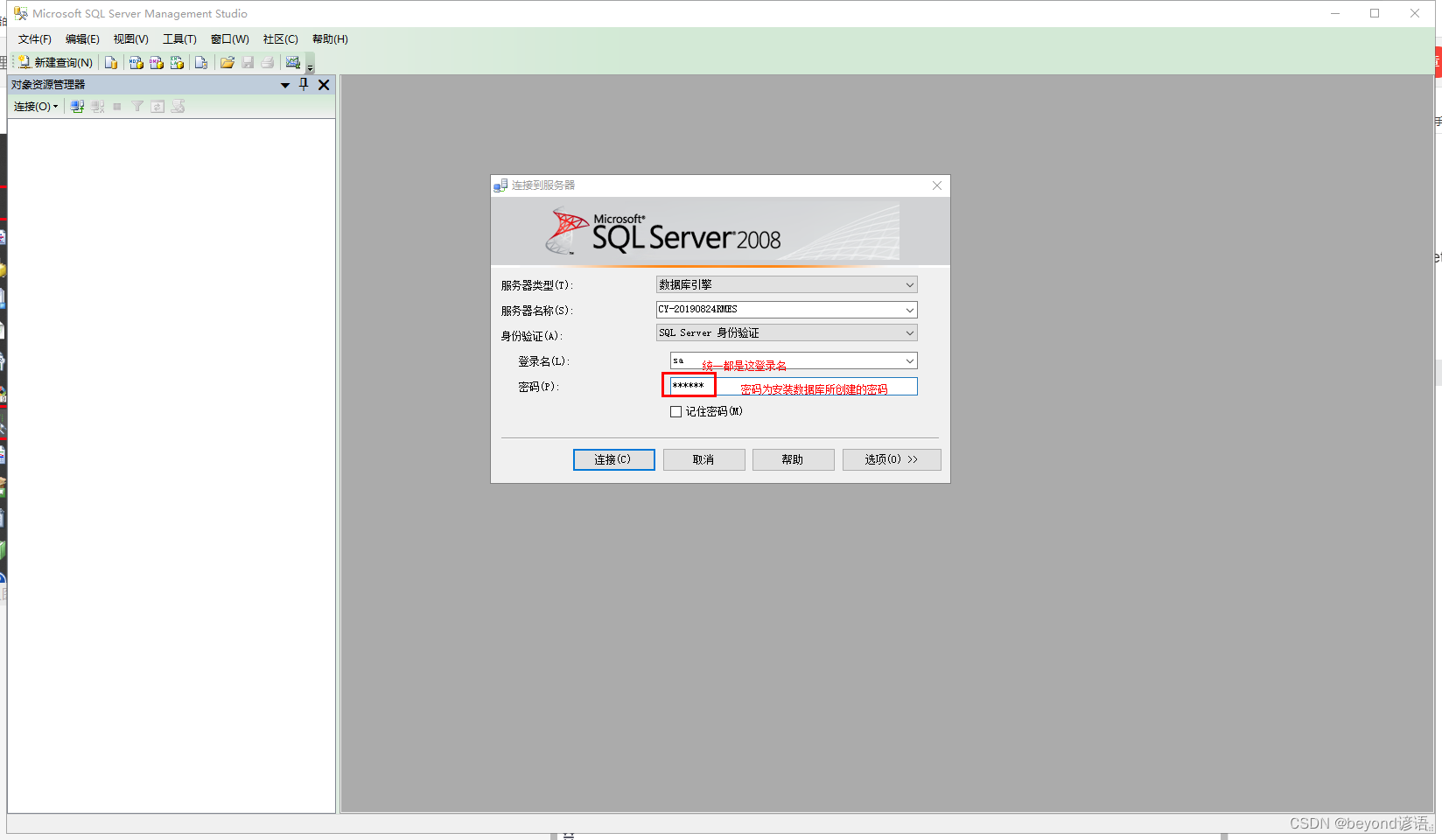Expand the 服务器类型 dropdown
Screen dimensions: 1442x840
coord(909,284)
